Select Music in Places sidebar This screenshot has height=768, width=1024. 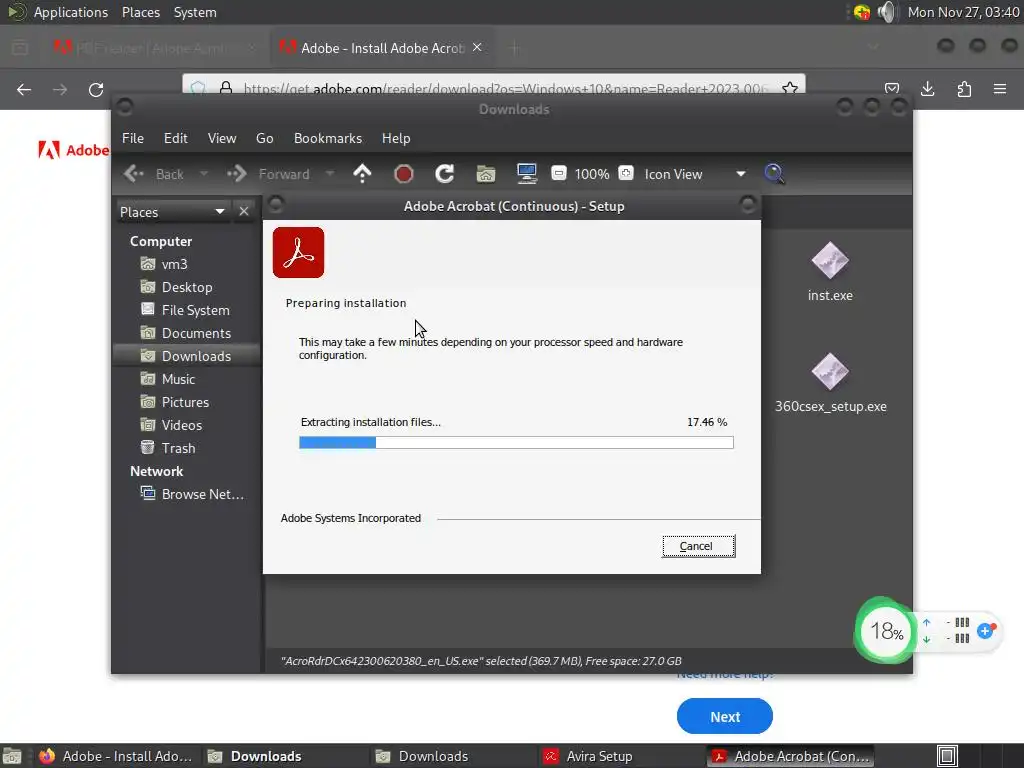(168, 379)
